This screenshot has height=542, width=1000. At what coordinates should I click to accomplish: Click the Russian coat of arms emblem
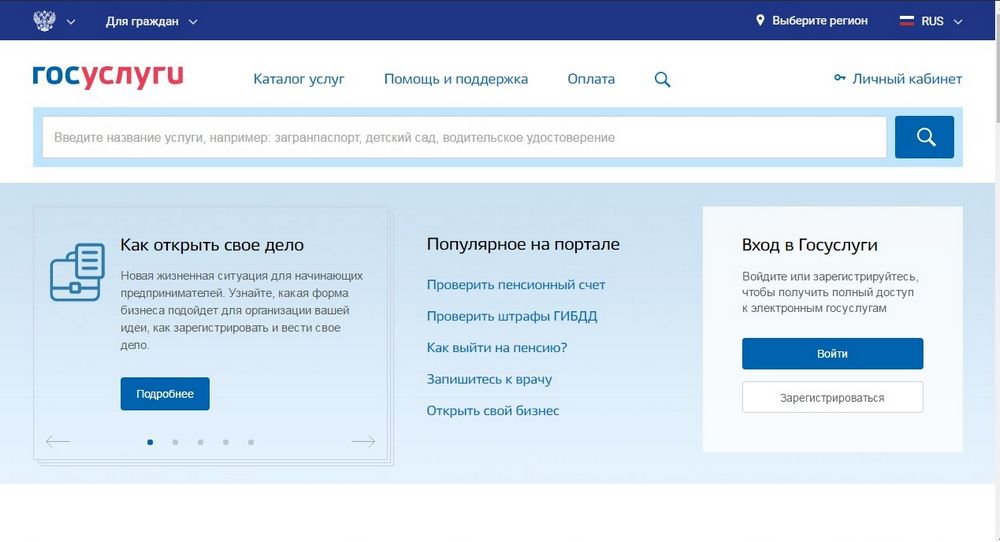point(44,20)
